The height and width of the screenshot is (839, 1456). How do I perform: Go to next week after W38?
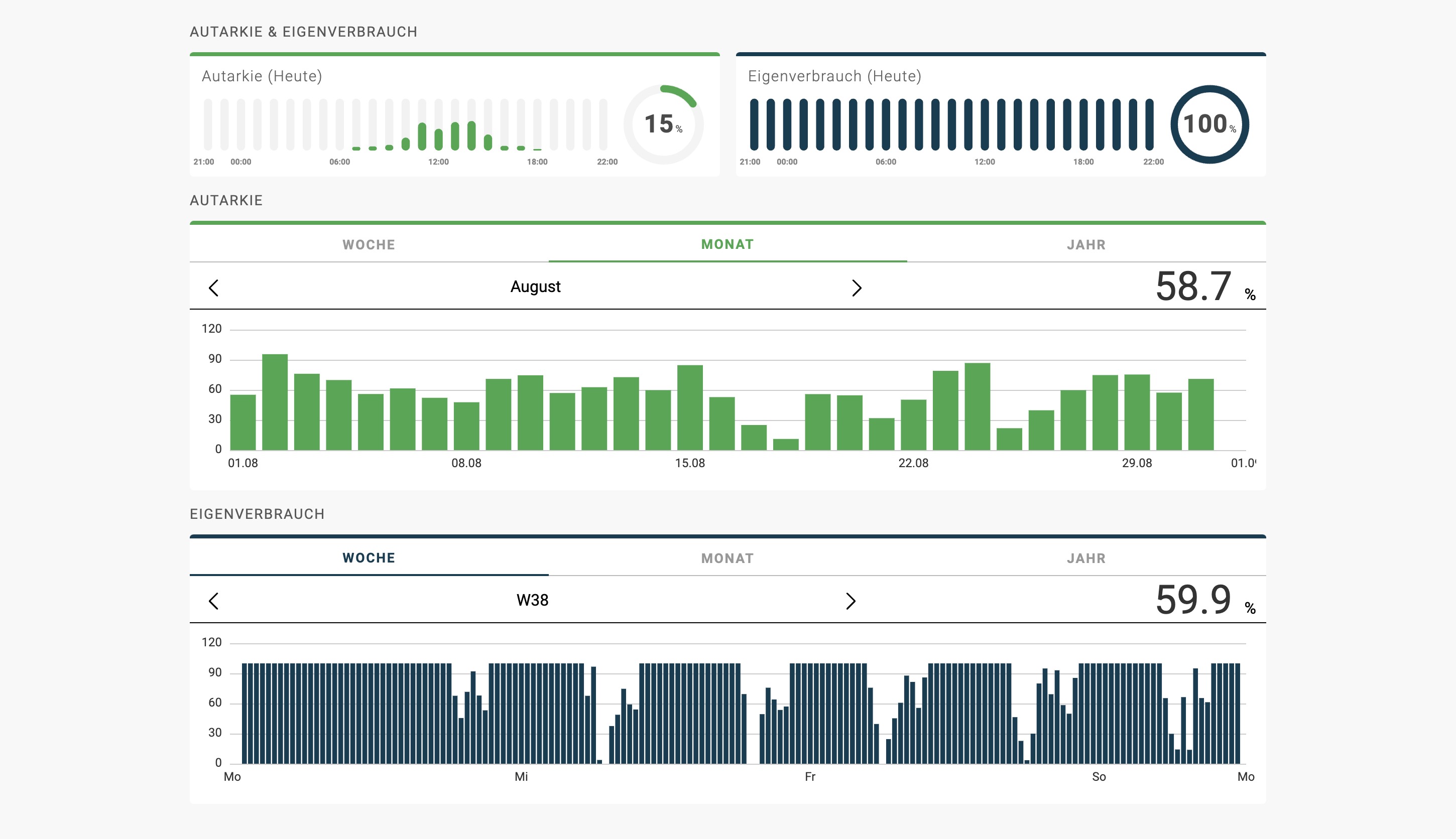point(850,601)
